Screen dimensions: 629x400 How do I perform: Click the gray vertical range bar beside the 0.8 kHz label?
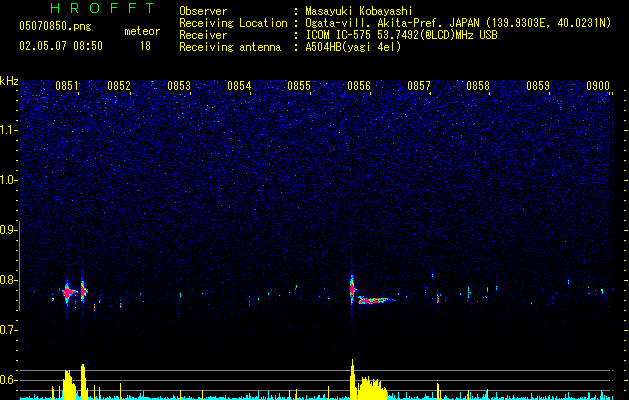20,266
